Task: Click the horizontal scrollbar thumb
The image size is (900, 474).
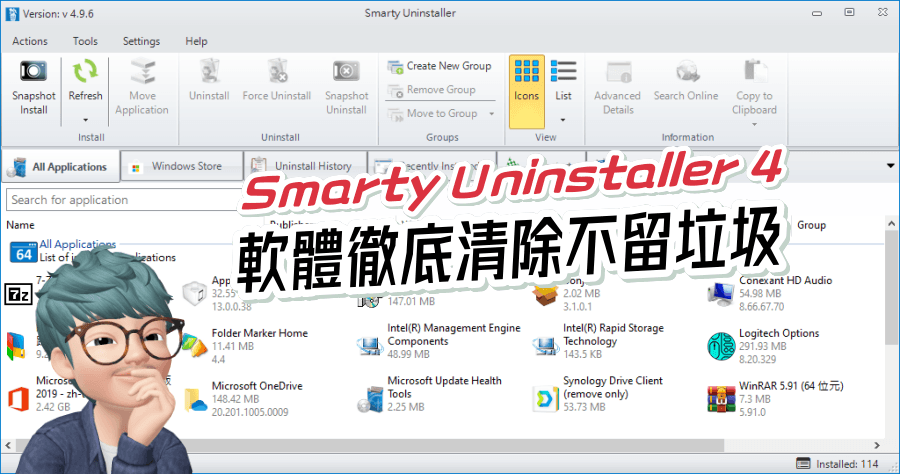Action: click(370, 445)
